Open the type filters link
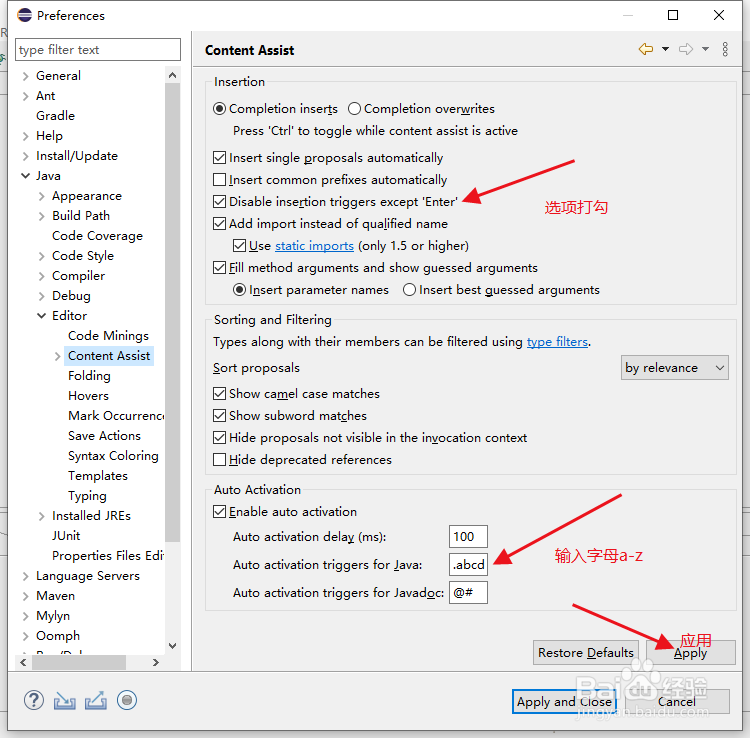750x738 pixels. click(557, 342)
